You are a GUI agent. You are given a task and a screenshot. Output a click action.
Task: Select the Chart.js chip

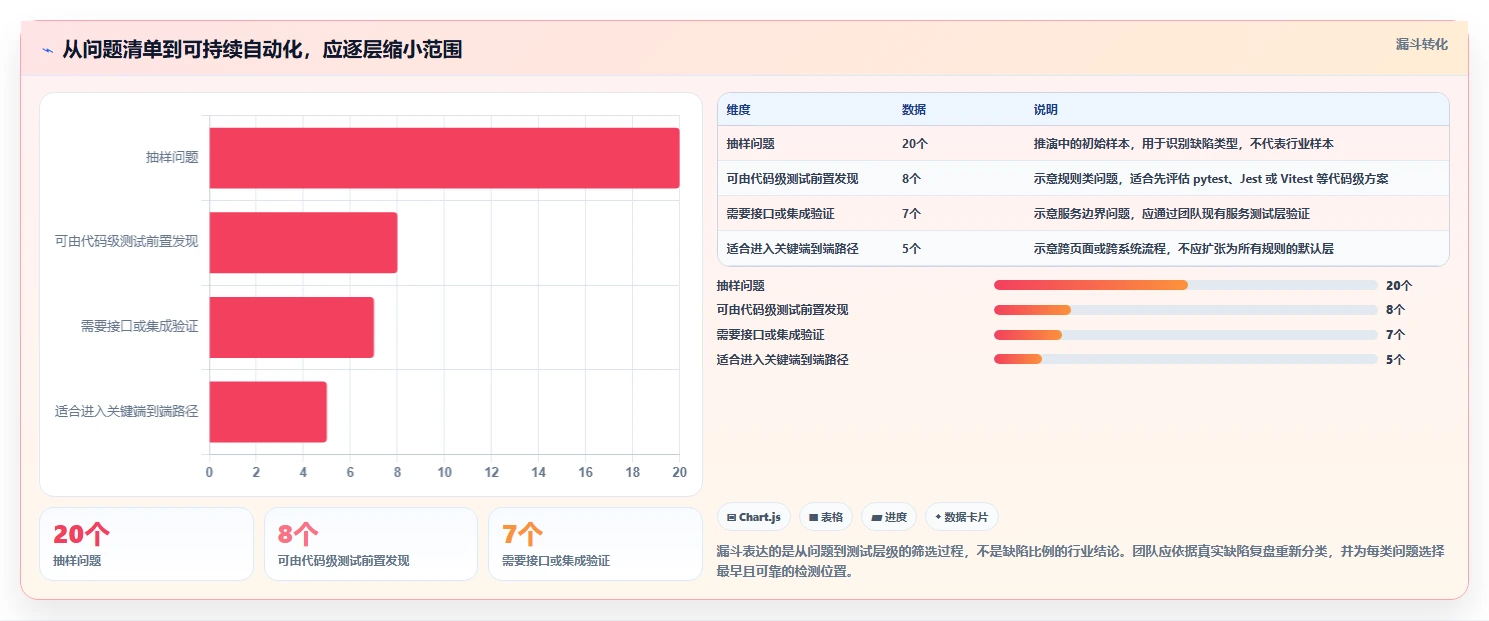click(754, 517)
